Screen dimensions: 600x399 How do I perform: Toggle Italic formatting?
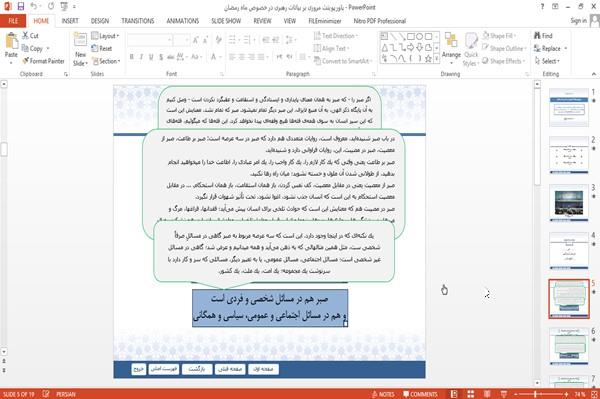pyautogui.click(x=141, y=57)
